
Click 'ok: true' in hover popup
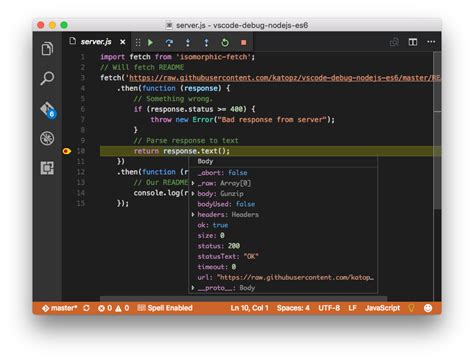(x=213, y=225)
